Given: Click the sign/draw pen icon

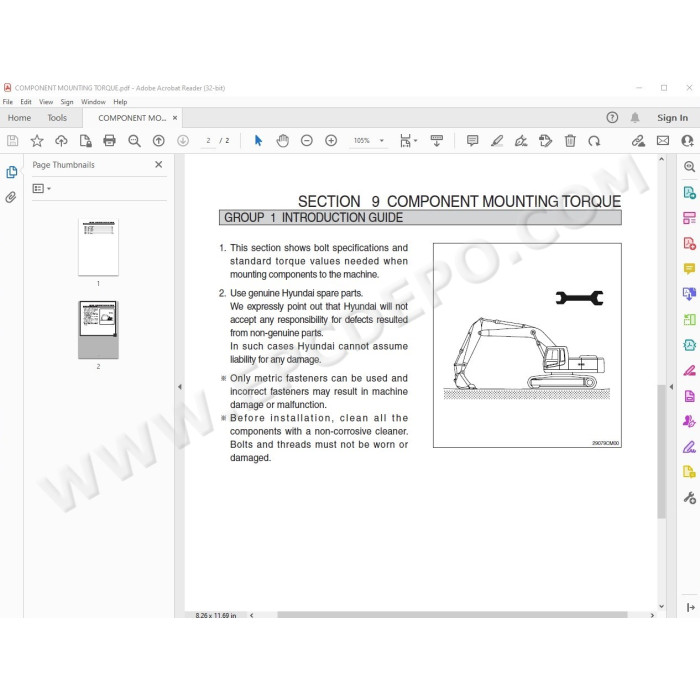Looking at the screenshot, I should tap(521, 141).
